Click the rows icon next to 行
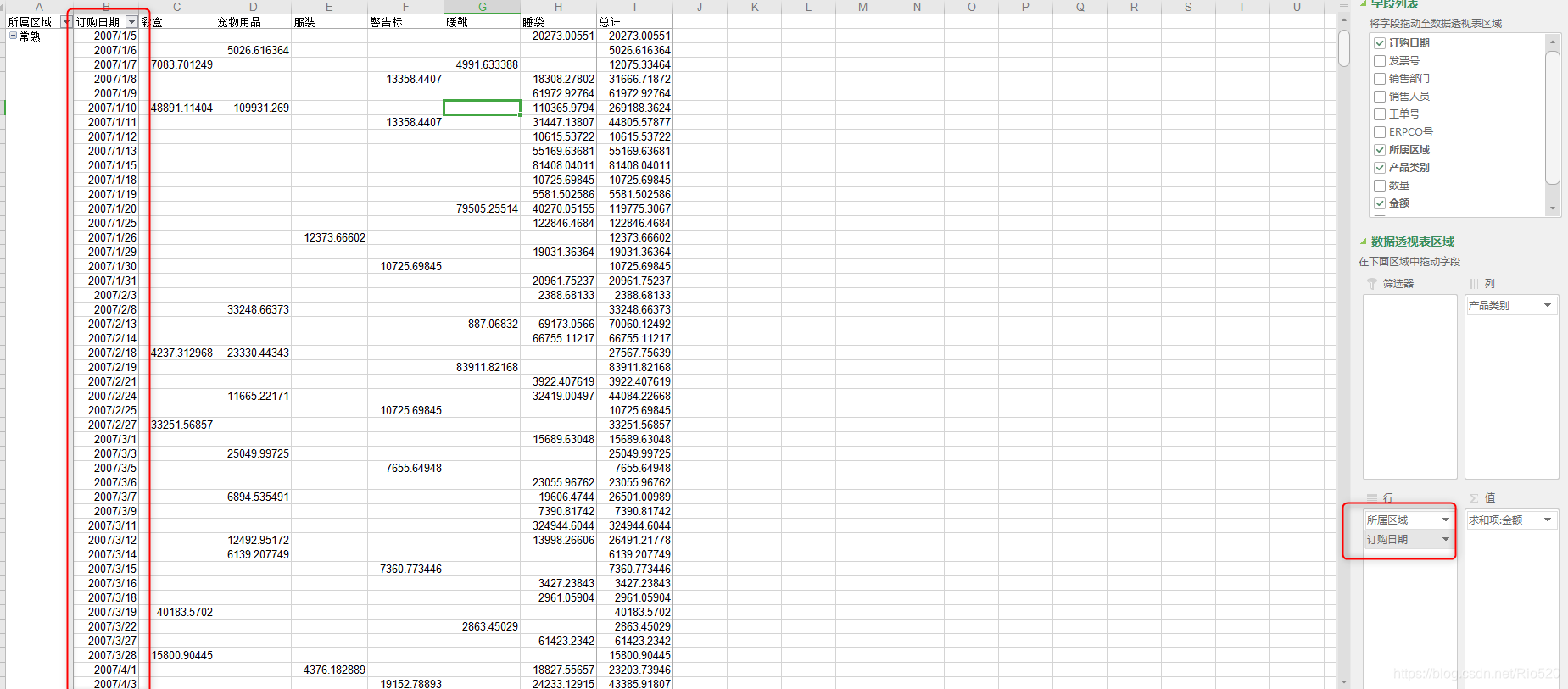 point(1372,498)
